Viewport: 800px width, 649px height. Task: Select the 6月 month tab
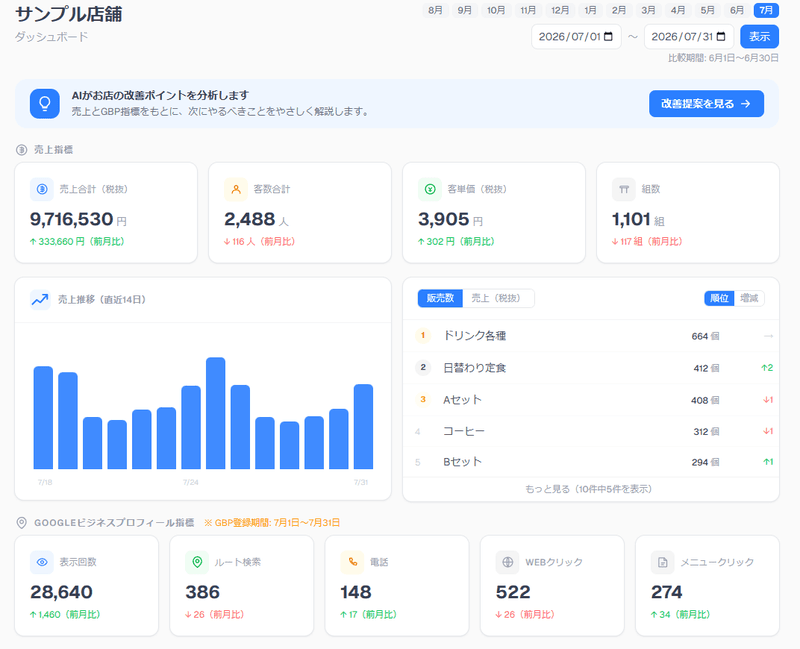(x=737, y=10)
